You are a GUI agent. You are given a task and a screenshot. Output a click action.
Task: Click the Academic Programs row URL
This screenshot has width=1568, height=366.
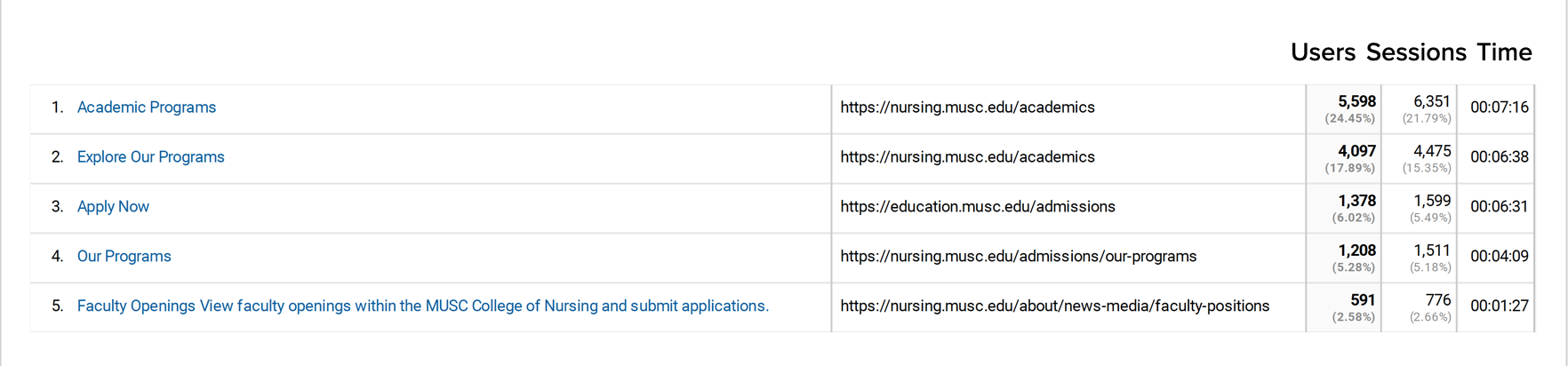[x=967, y=107]
